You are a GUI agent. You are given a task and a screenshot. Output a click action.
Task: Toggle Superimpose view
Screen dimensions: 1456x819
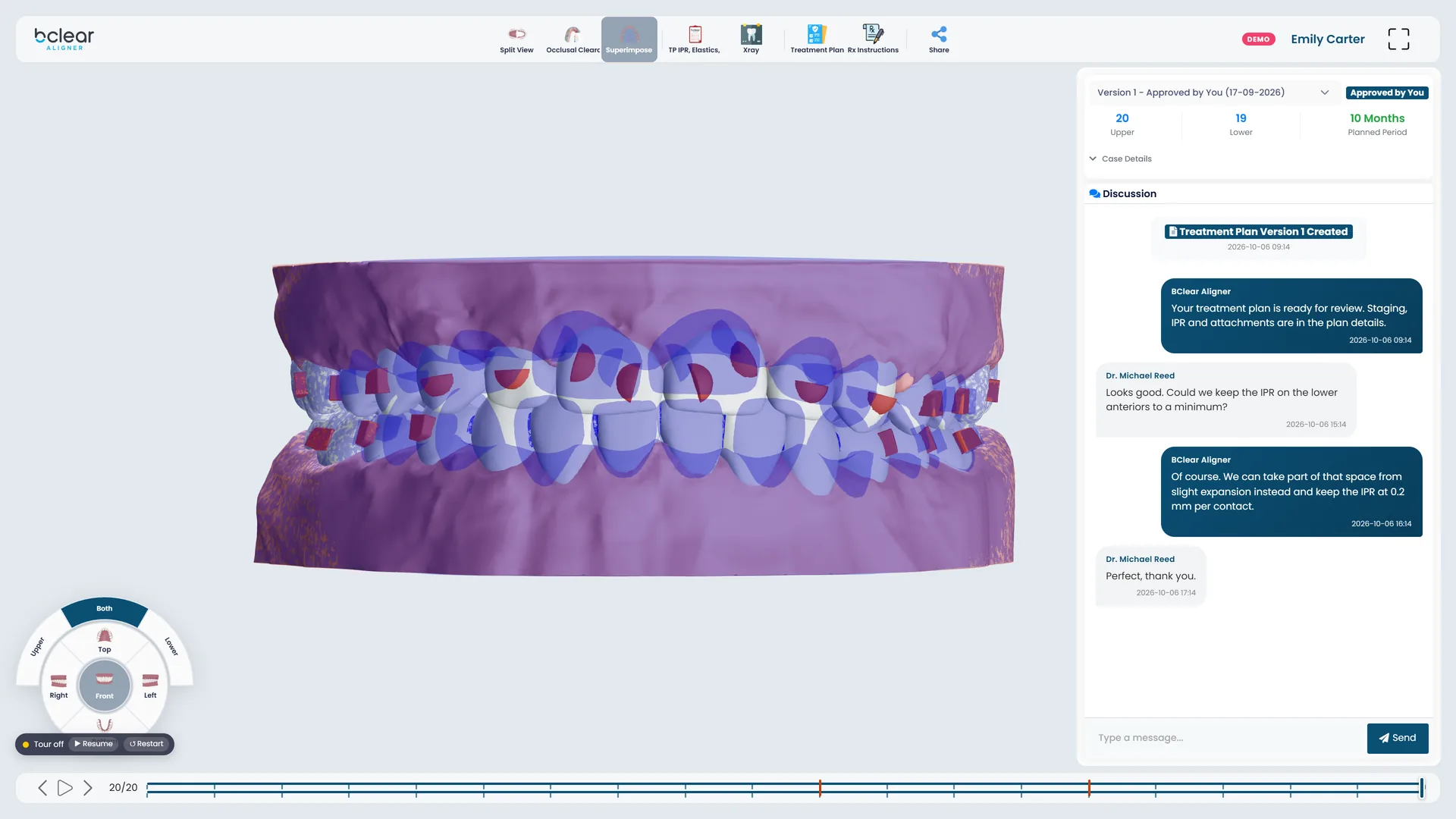point(629,39)
